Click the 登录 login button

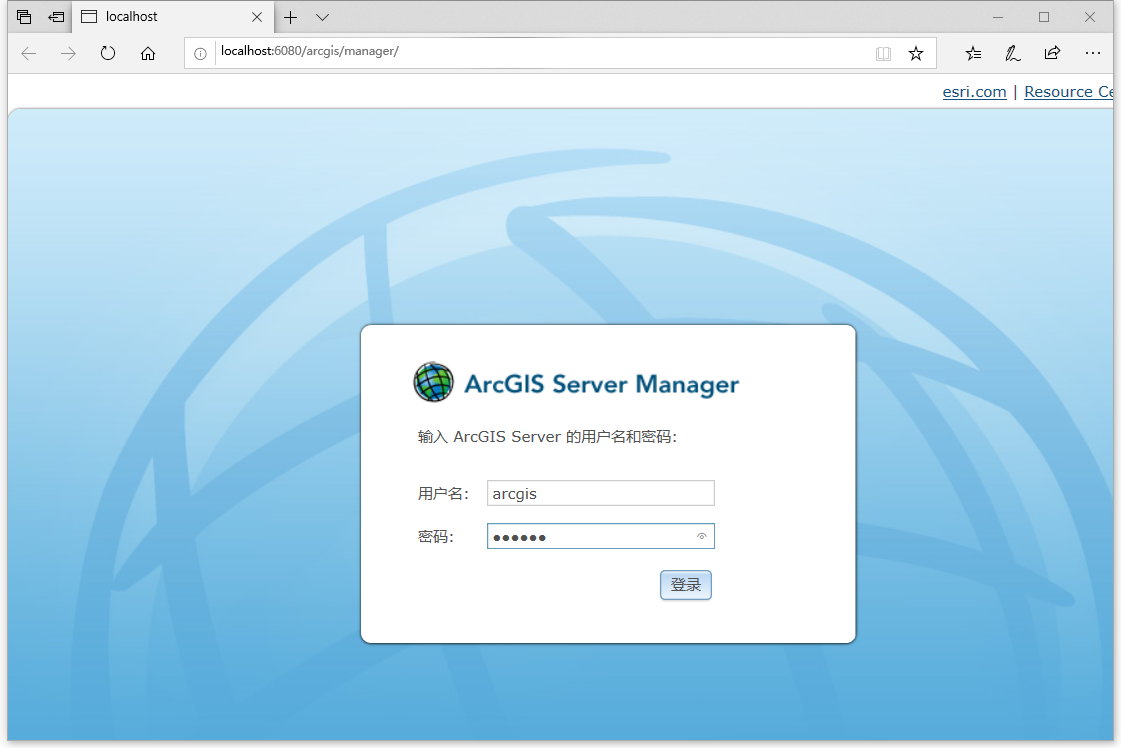(686, 585)
